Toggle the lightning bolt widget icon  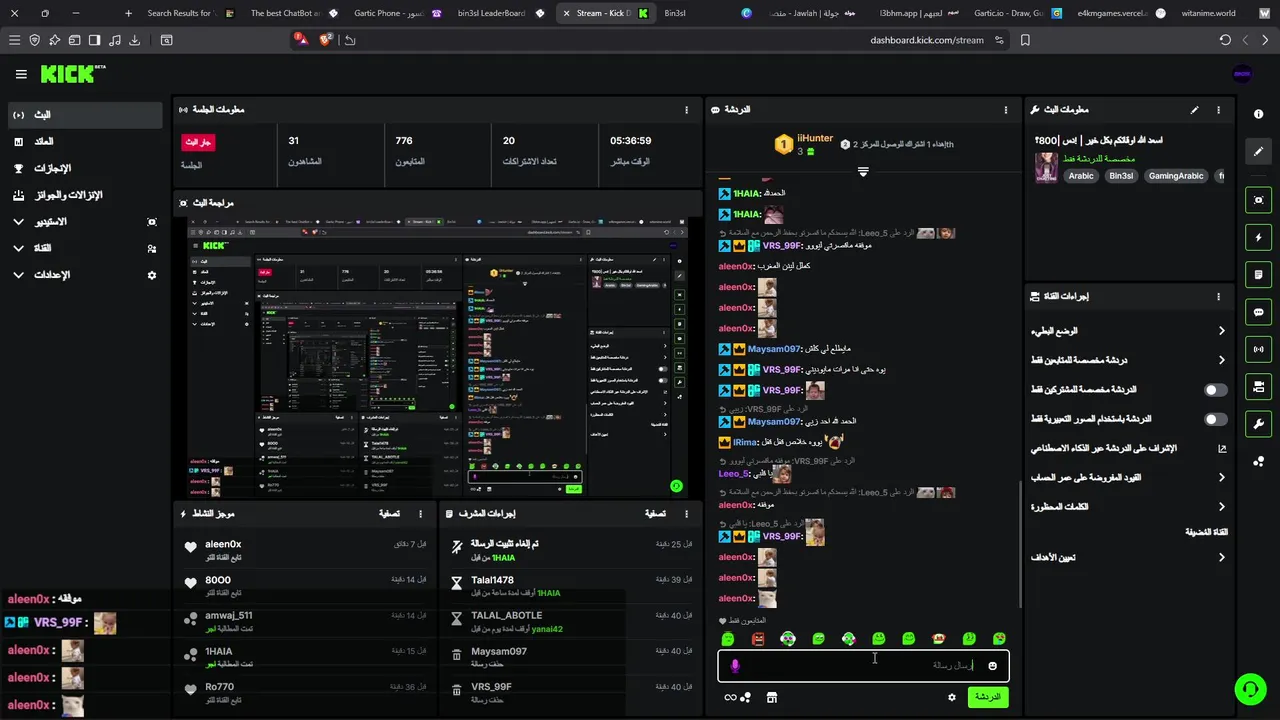pos(1258,238)
